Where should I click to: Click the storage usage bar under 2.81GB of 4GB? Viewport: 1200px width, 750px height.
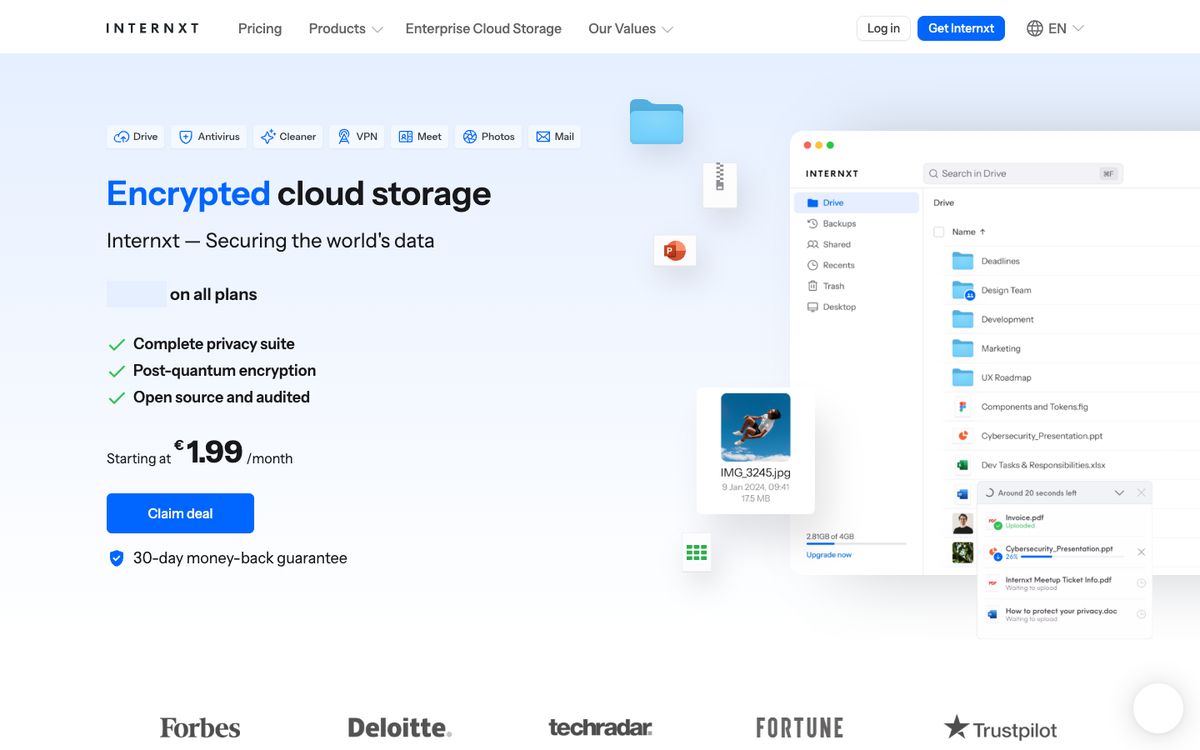click(856, 544)
